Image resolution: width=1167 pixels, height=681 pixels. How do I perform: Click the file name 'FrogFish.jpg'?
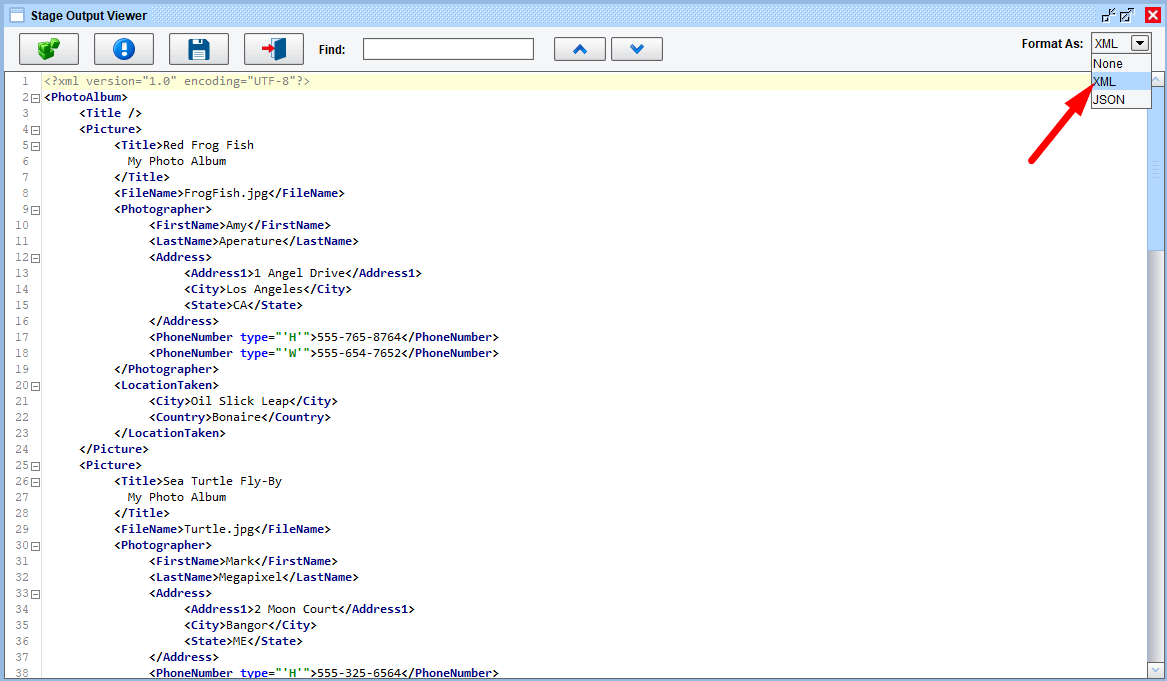click(226, 194)
